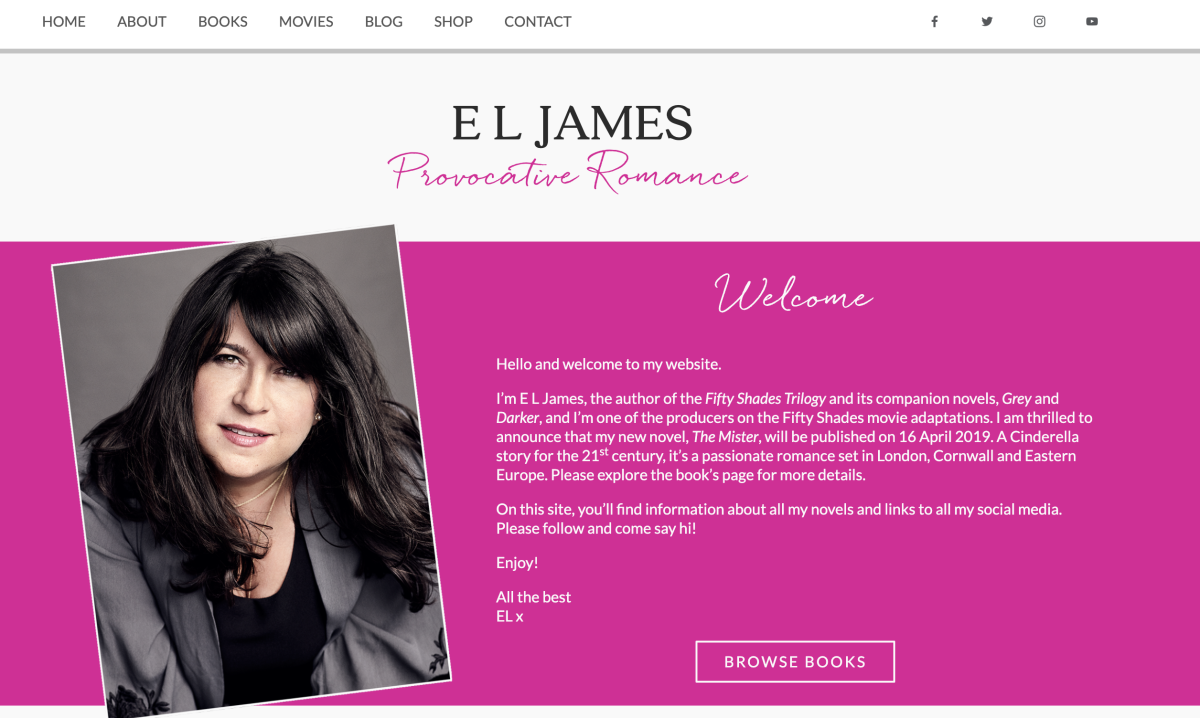Select BOOKS in the top navigation

223,21
